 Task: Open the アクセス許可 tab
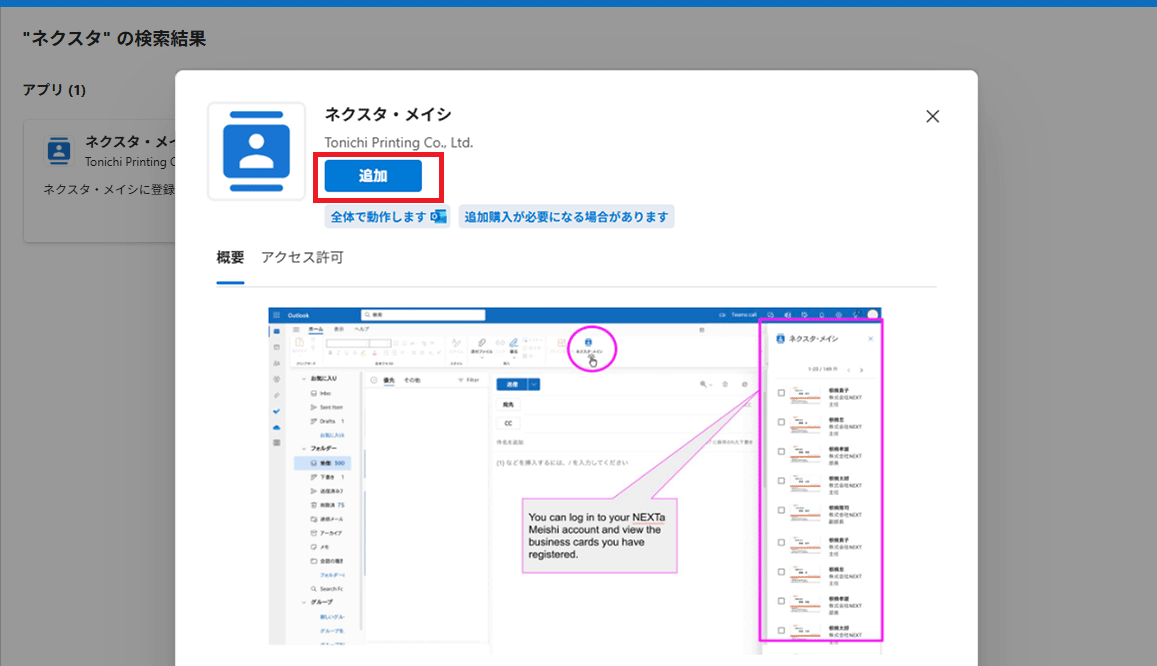[x=302, y=257]
